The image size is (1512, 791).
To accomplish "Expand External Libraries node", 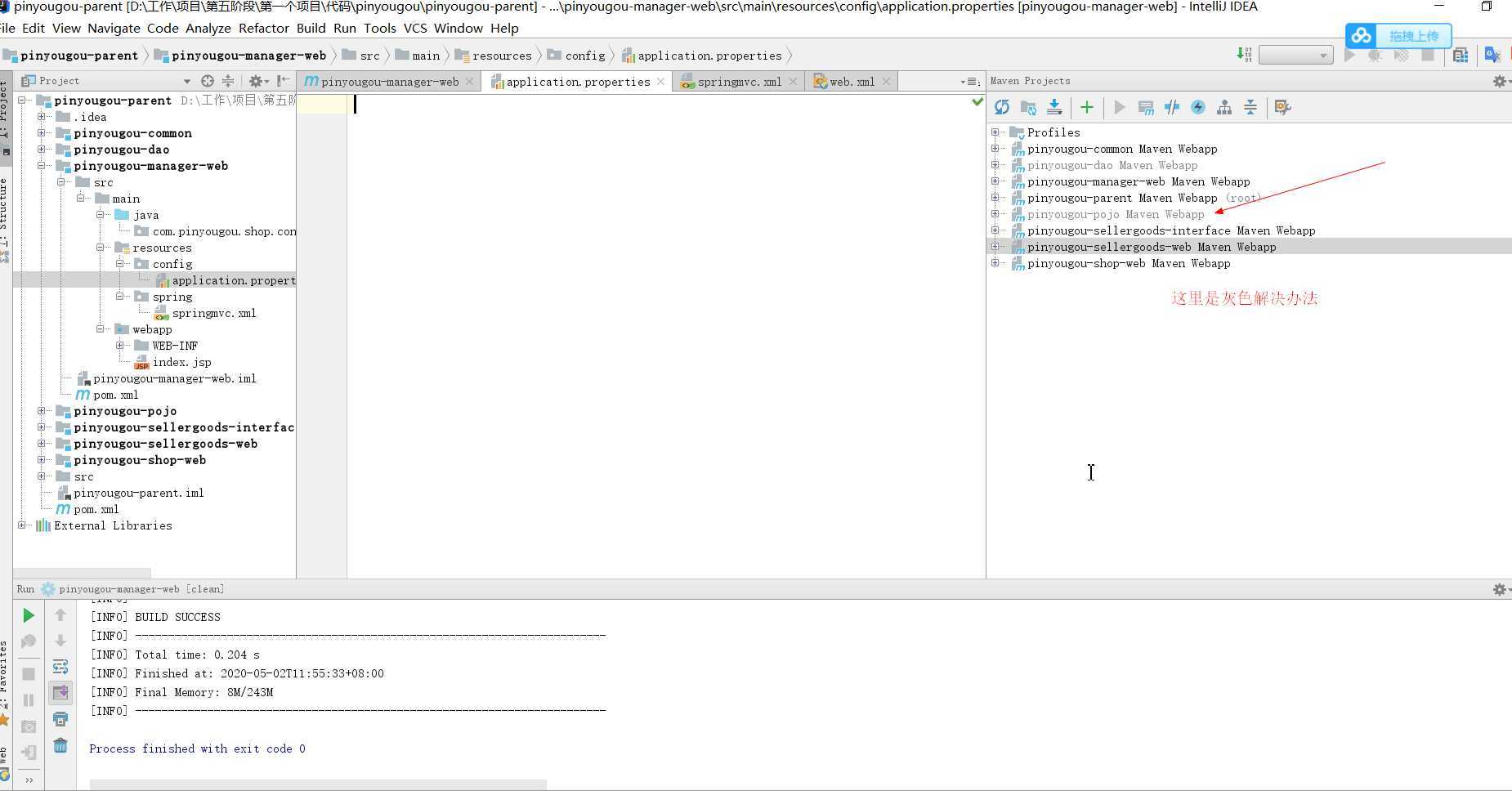I will [x=22, y=525].
